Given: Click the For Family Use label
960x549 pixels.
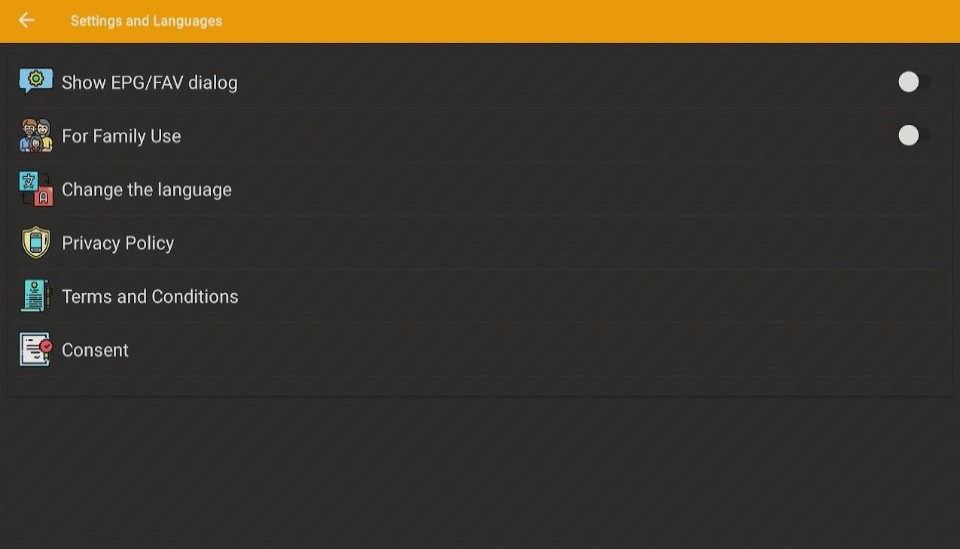Looking at the screenshot, I should coord(121,136).
